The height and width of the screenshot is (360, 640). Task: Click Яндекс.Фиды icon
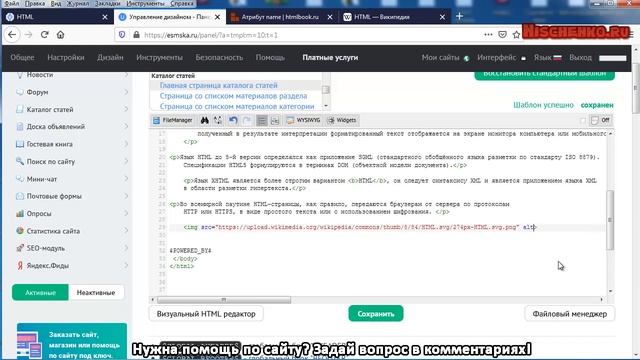(x=20, y=265)
